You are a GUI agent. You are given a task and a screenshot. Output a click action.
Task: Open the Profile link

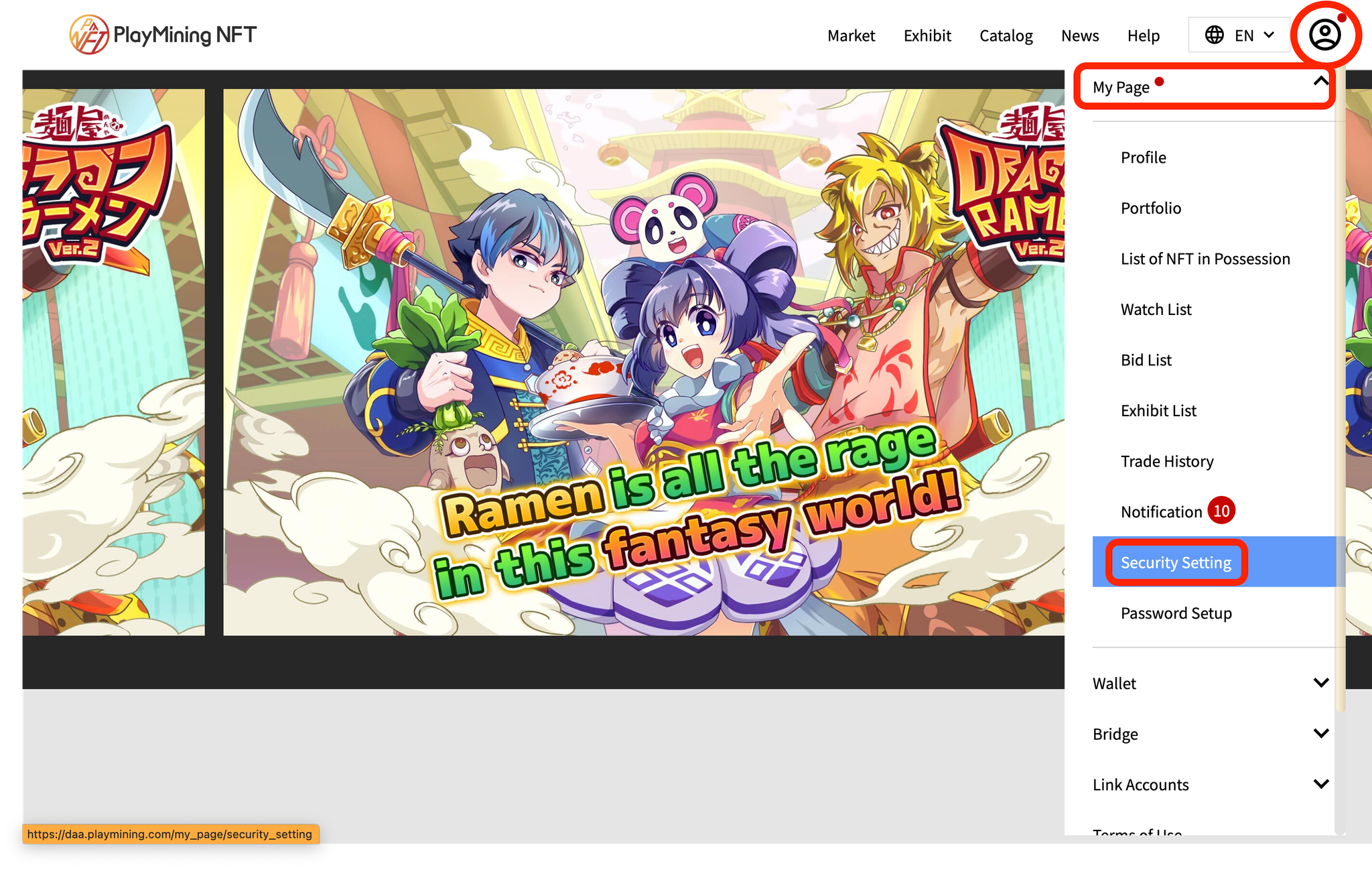pos(1143,158)
